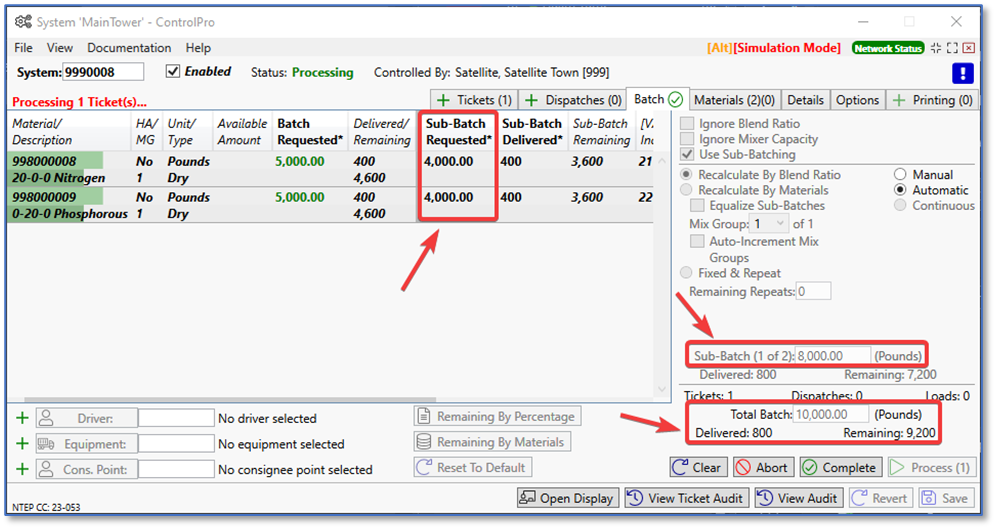Viewport: 996px width, 529px height.
Task: Open the Documentation menu
Action: click(129, 48)
